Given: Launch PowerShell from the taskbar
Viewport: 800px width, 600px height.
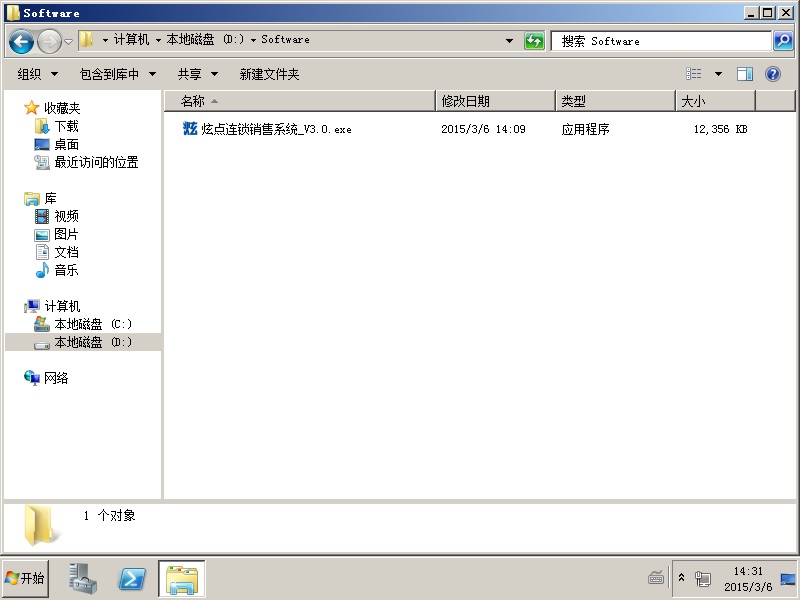Looking at the screenshot, I should coord(133,578).
